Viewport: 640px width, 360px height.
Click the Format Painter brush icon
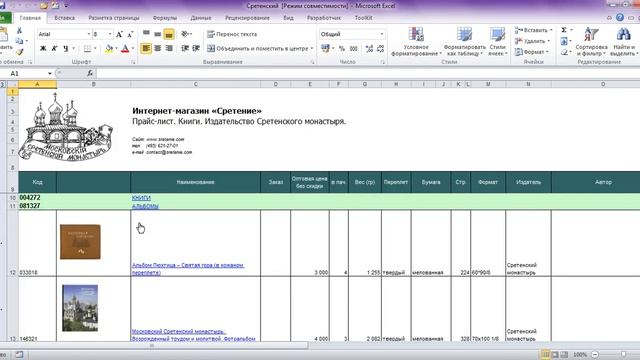click(x=19, y=52)
